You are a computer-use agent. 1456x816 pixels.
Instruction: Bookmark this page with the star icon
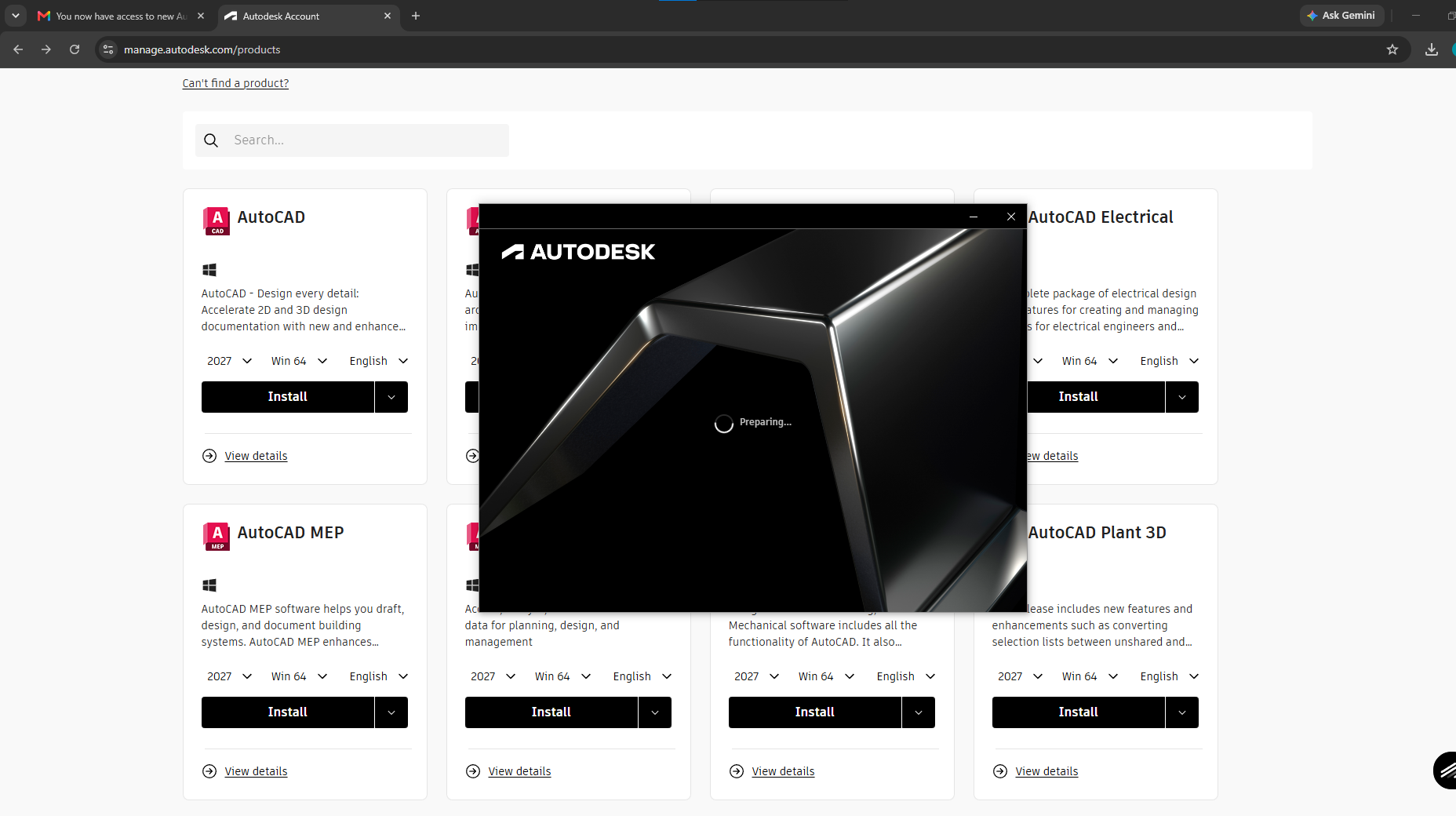[1392, 49]
